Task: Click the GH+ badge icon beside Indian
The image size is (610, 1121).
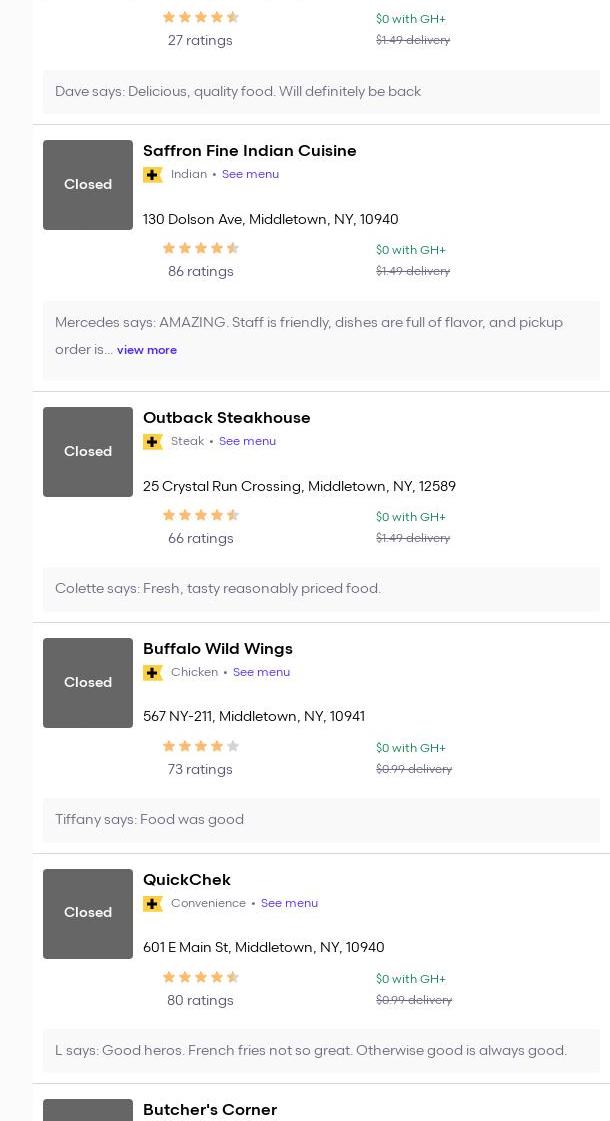Action: [x=153, y=175]
